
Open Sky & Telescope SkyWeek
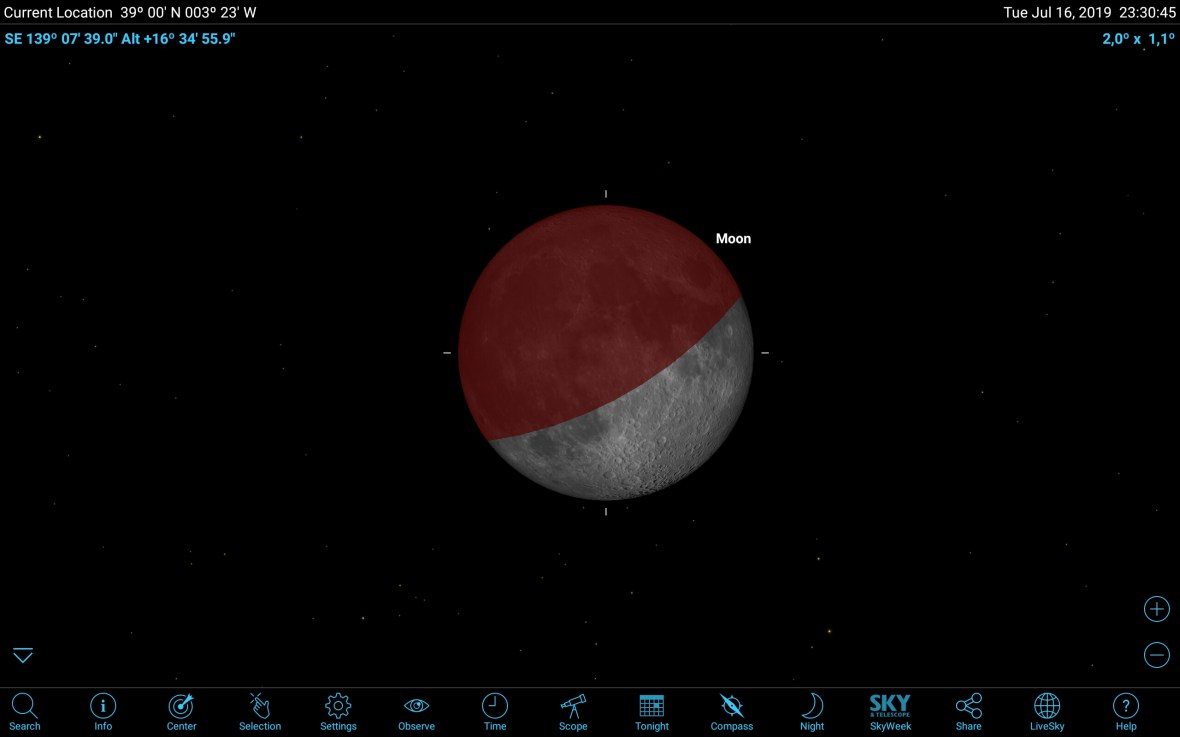[890, 711]
